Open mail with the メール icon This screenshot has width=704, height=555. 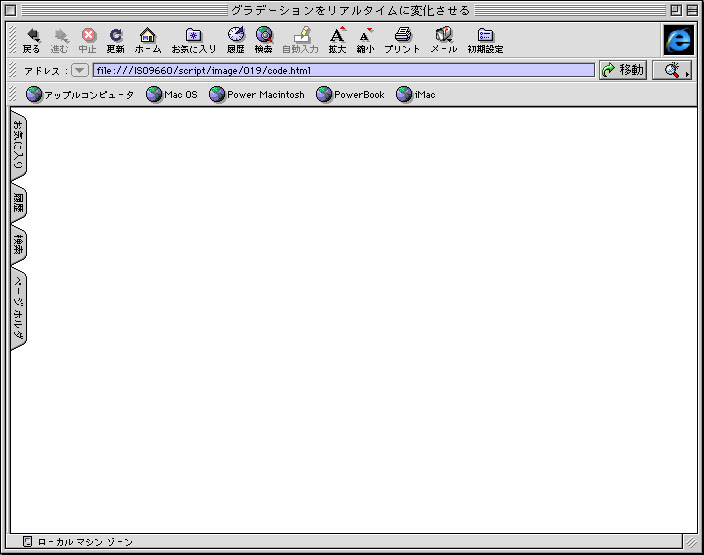coord(444,40)
